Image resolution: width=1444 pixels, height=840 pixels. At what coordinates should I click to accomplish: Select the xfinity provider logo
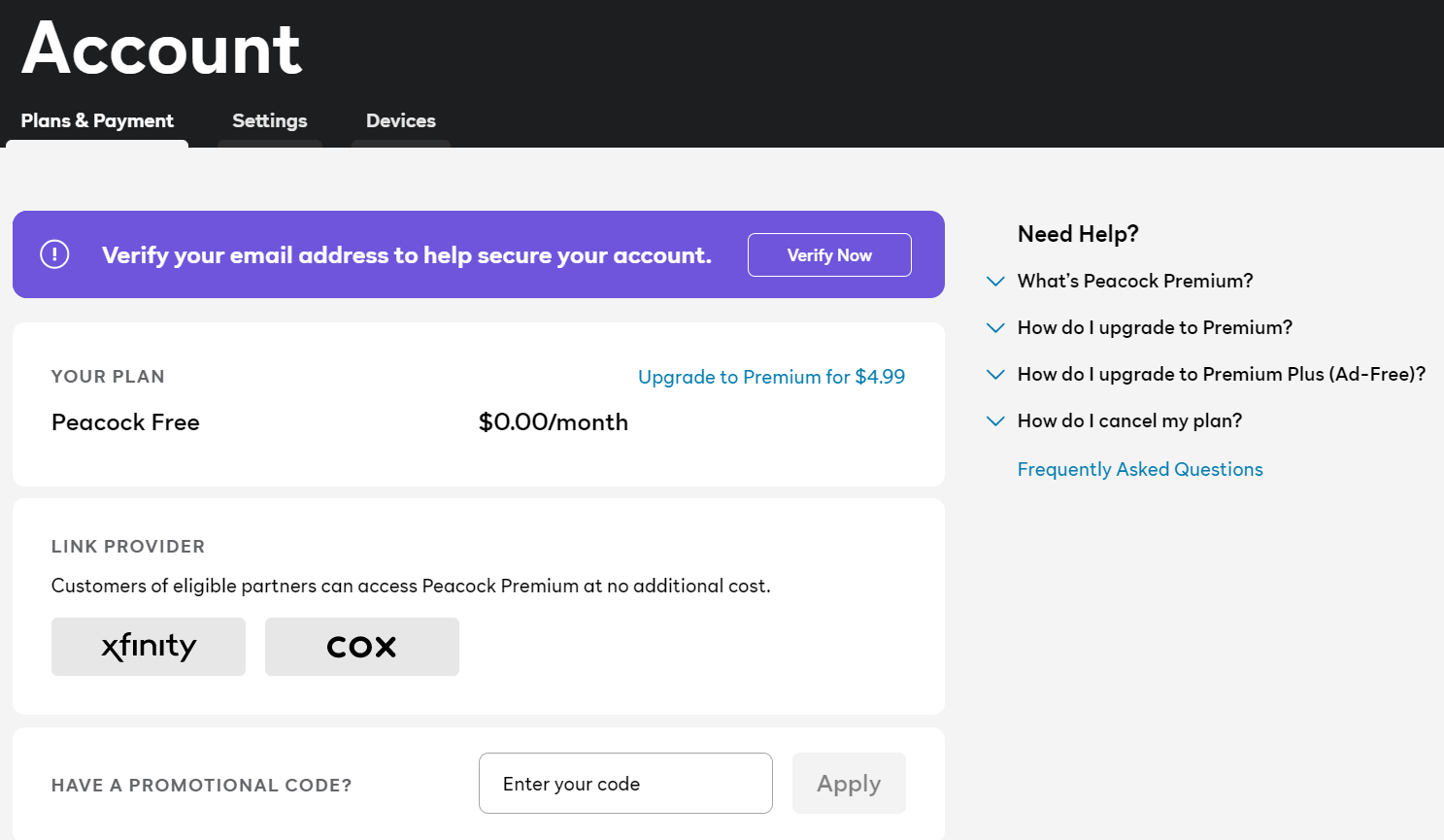tap(148, 646)
